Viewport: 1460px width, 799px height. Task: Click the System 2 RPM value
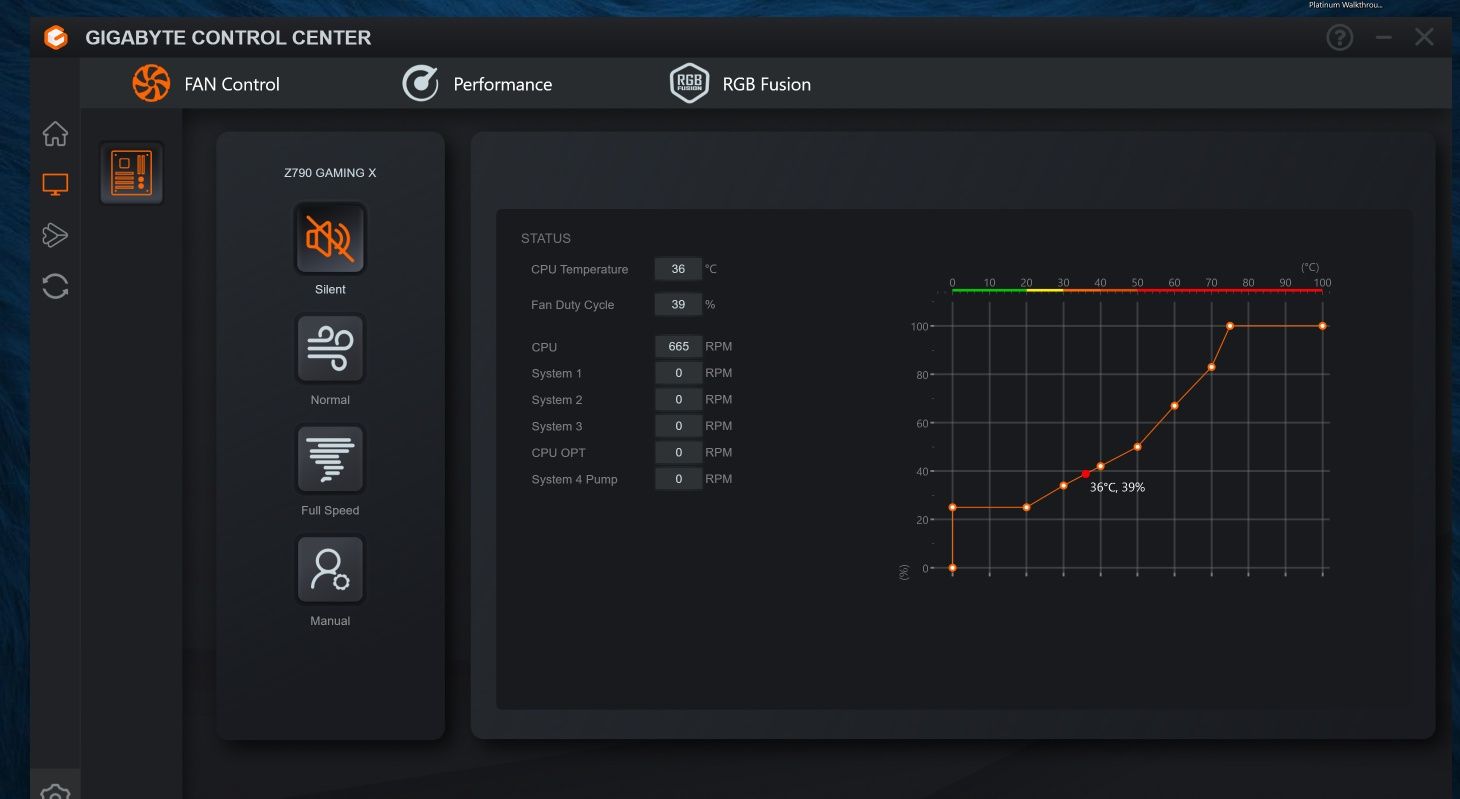coord(678,399)
